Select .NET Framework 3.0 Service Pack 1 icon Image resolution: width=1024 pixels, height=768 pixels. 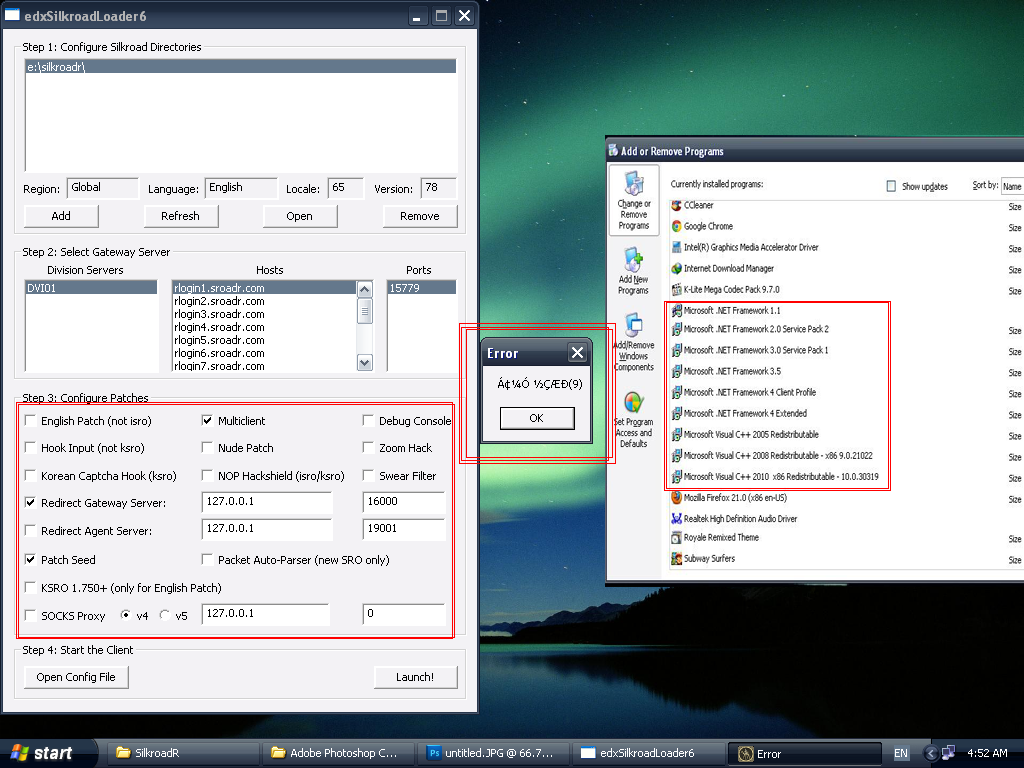pyautogui.click(x=677, y=350)
